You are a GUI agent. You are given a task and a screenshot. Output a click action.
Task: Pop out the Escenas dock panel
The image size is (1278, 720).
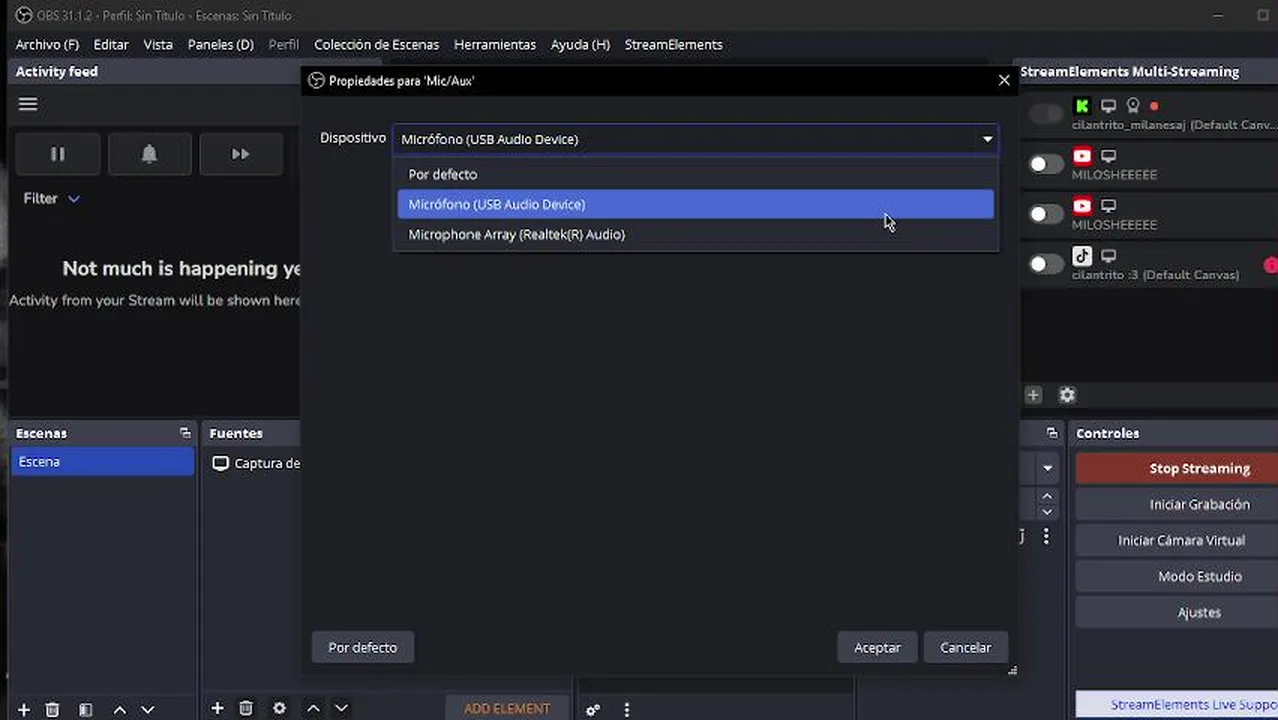pyautogui.click(x=185, y=433)
